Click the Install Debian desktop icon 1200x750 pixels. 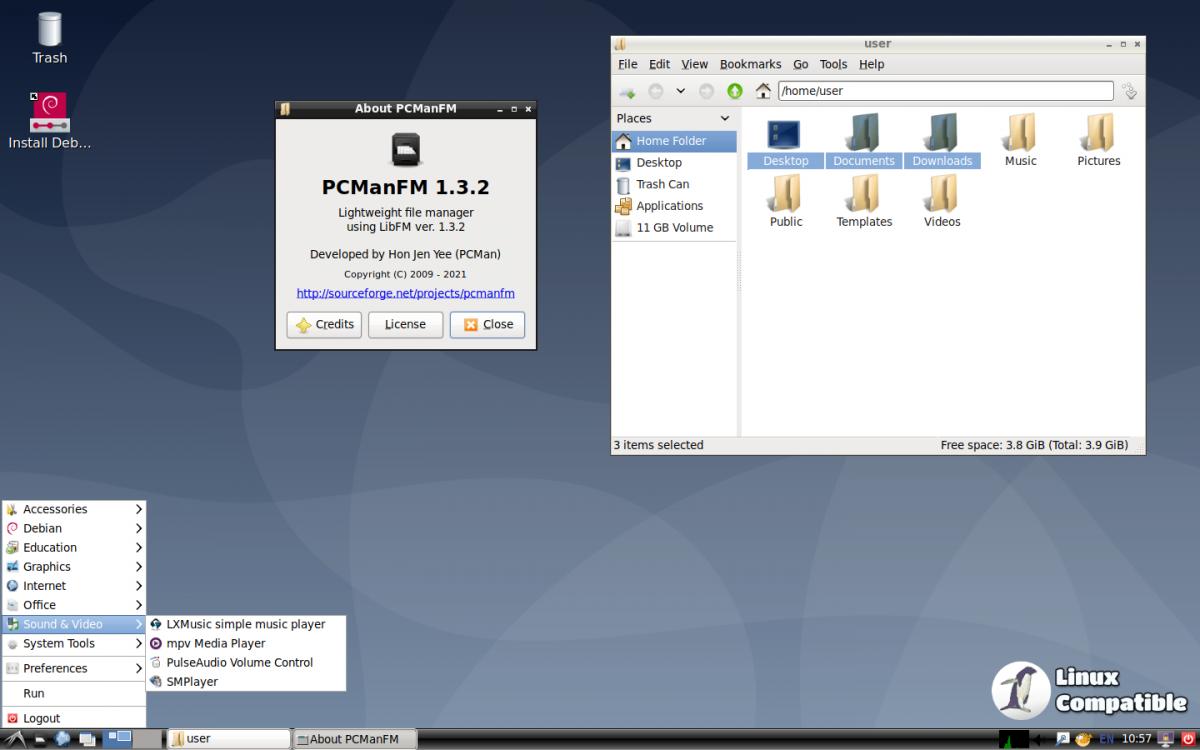(49, 120)
